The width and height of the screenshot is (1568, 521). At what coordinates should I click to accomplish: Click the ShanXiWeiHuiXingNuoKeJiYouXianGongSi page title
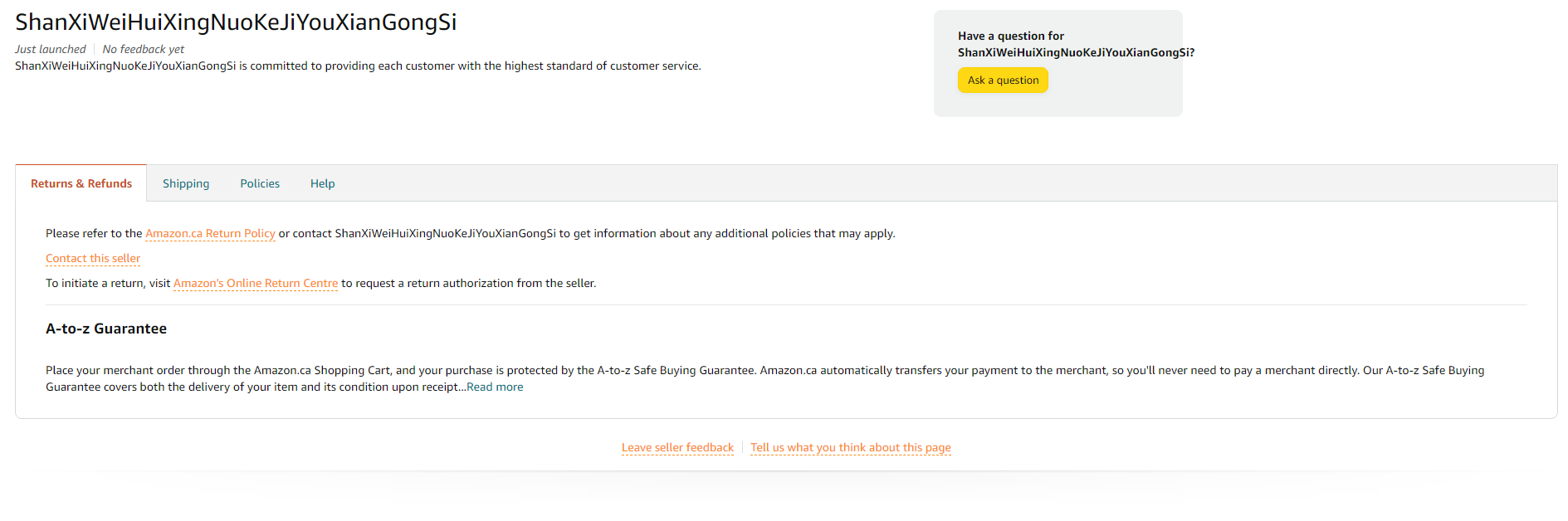click(x=236, y=22)
